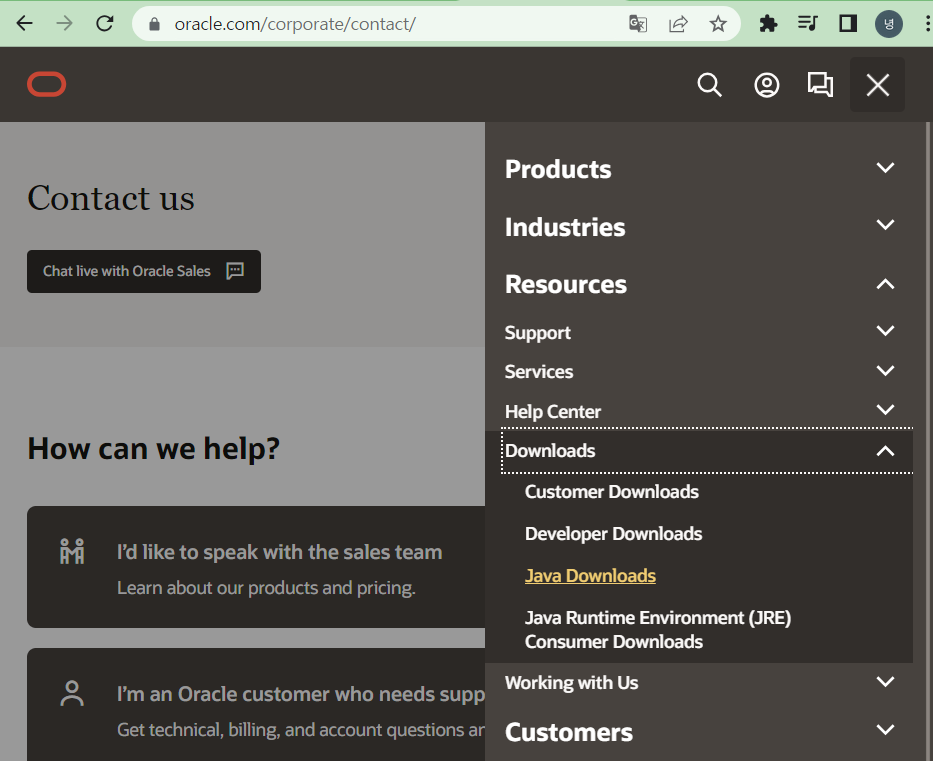Open the Services submenu item
This screenshot has height=761, width=933.
[x=538, y=372]
